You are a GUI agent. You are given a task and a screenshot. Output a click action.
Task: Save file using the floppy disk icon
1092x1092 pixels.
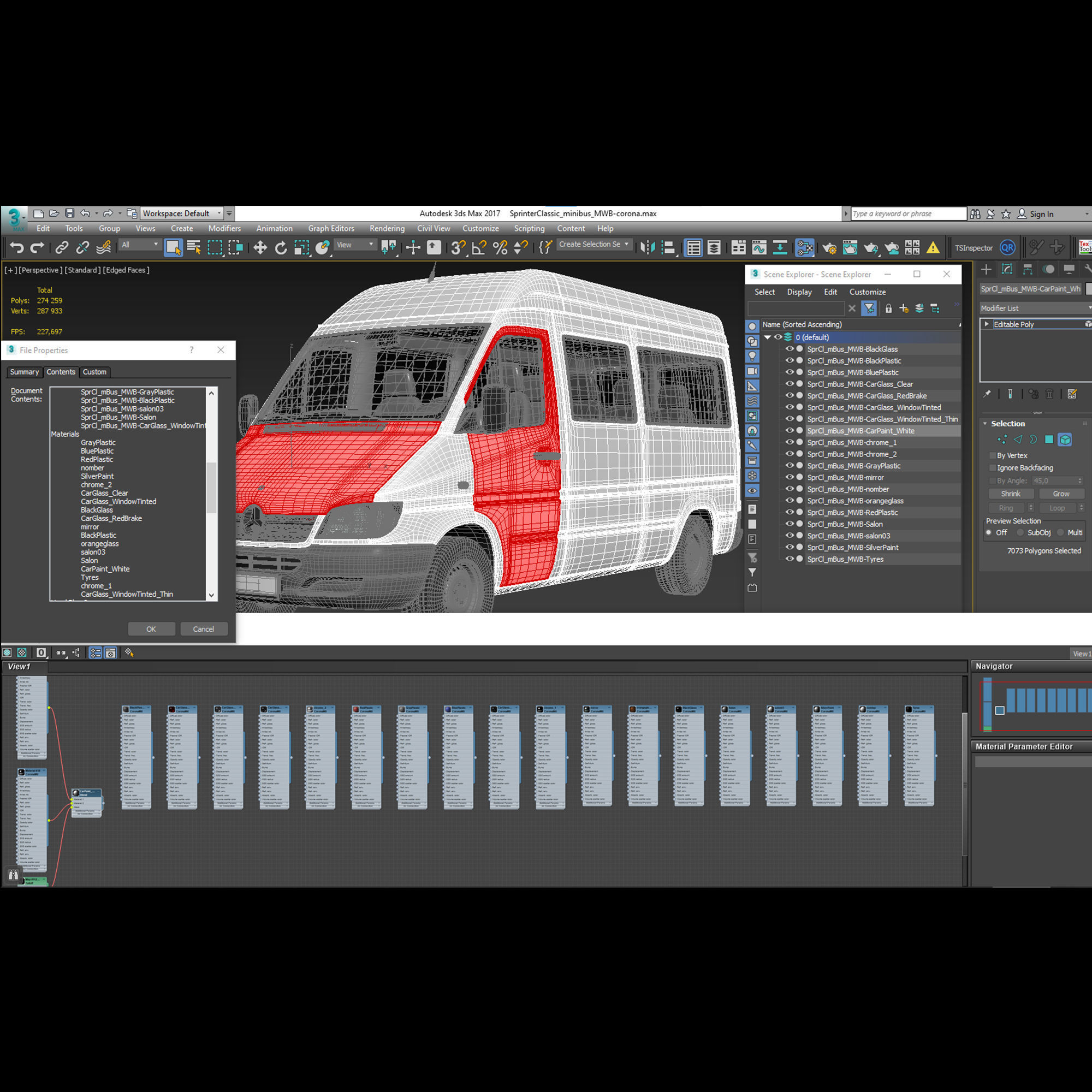[x=69, y=213]
